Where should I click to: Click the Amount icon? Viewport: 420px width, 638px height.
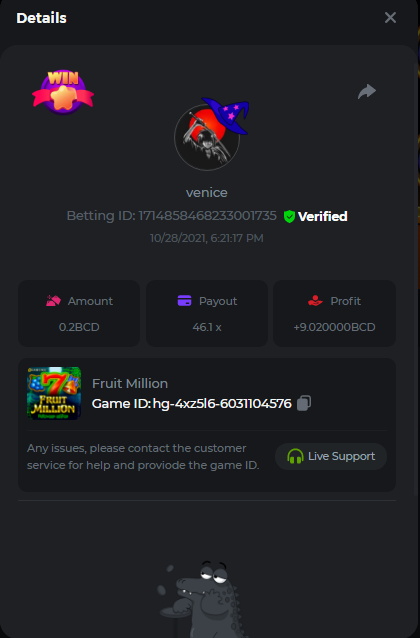53,301
